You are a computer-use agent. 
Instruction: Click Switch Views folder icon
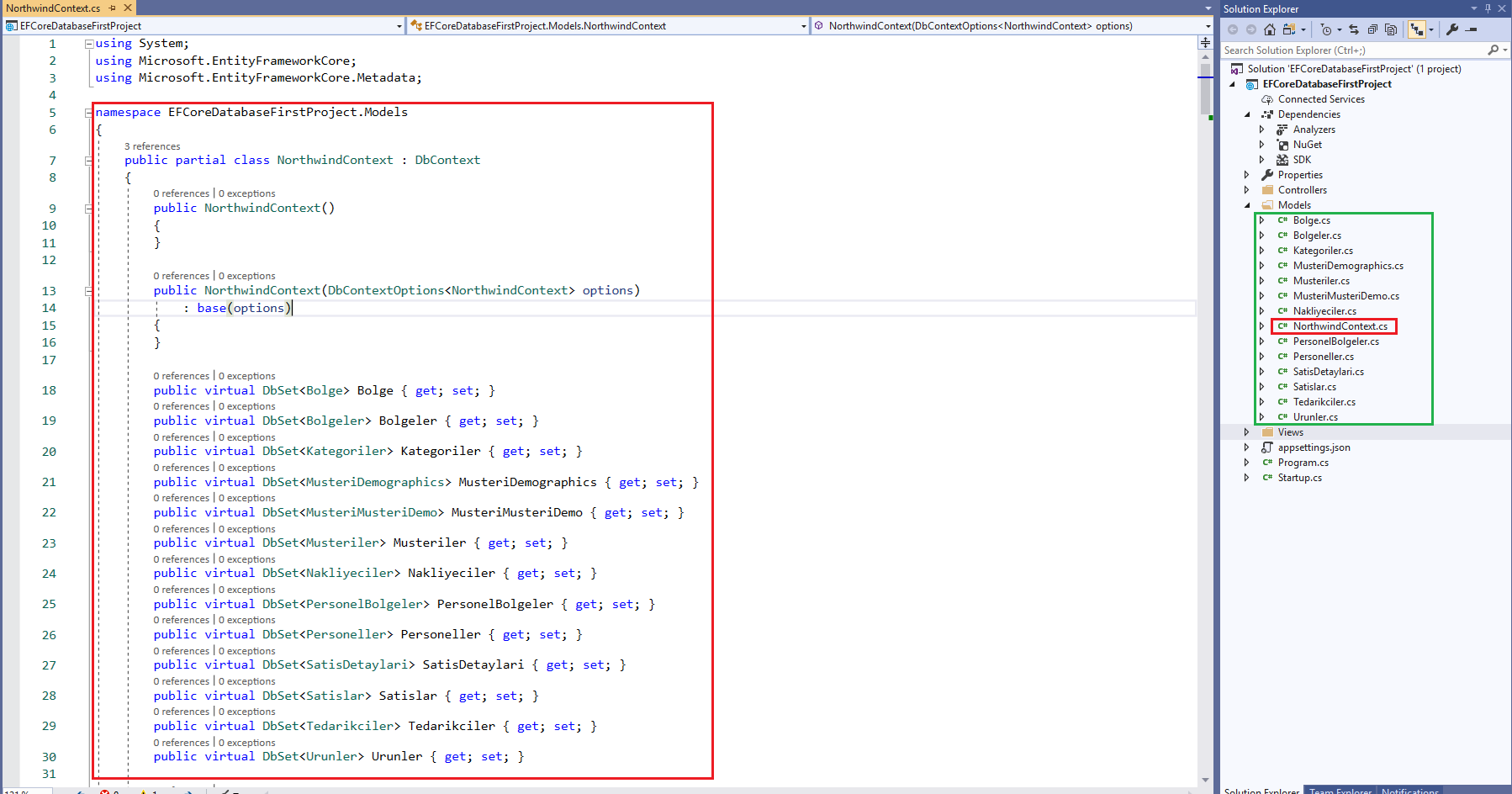tap(1288, 29)
